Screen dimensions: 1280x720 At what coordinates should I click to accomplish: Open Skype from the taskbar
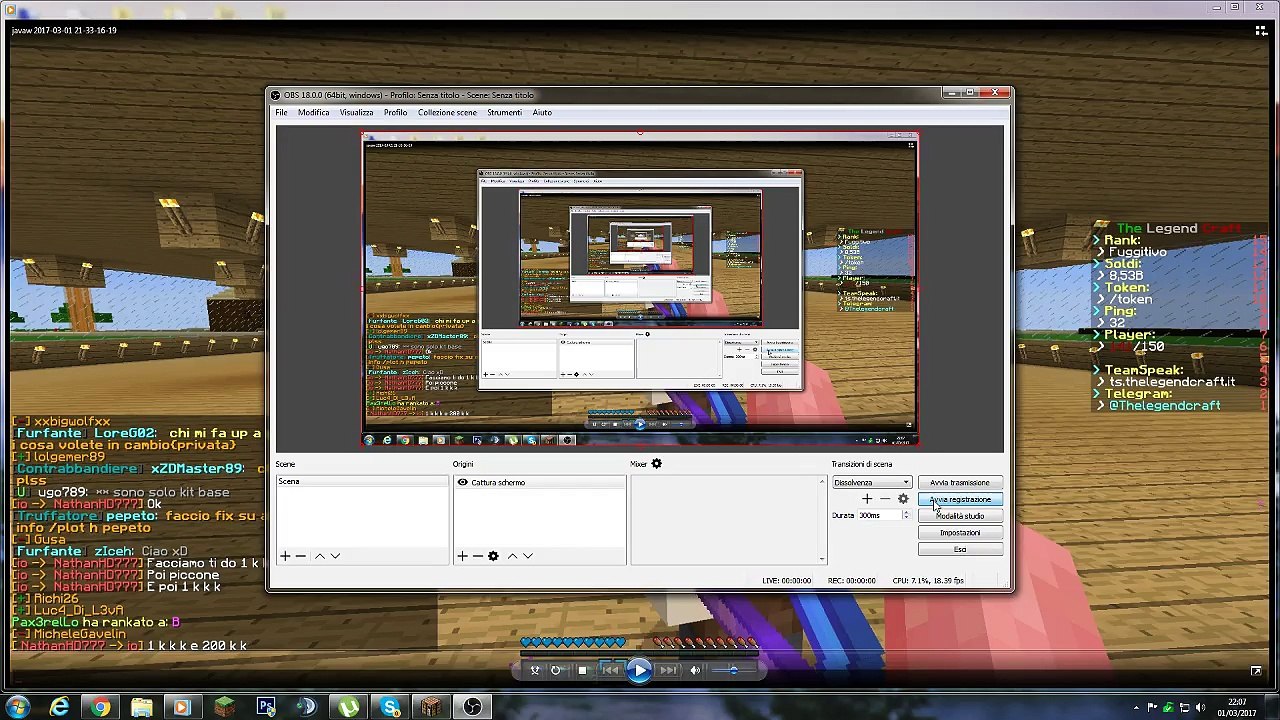tap(390, 708)
